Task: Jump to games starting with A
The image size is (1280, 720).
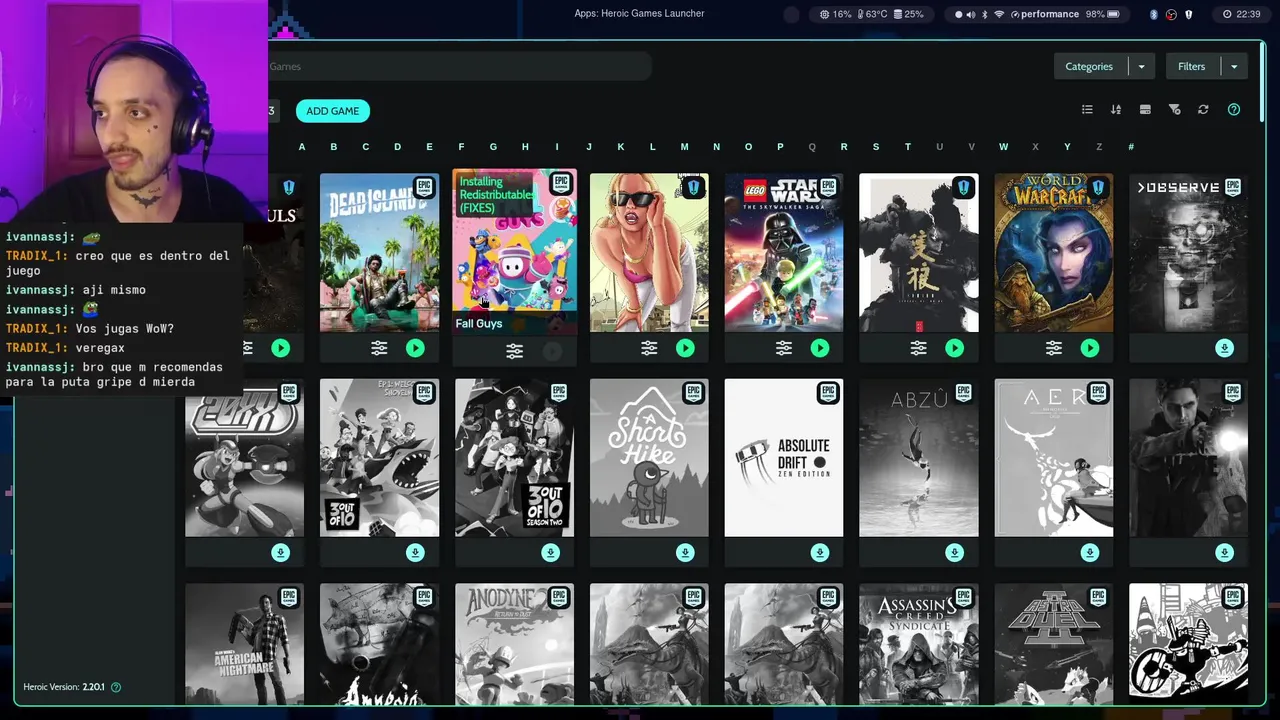Action: click(302, 147)
